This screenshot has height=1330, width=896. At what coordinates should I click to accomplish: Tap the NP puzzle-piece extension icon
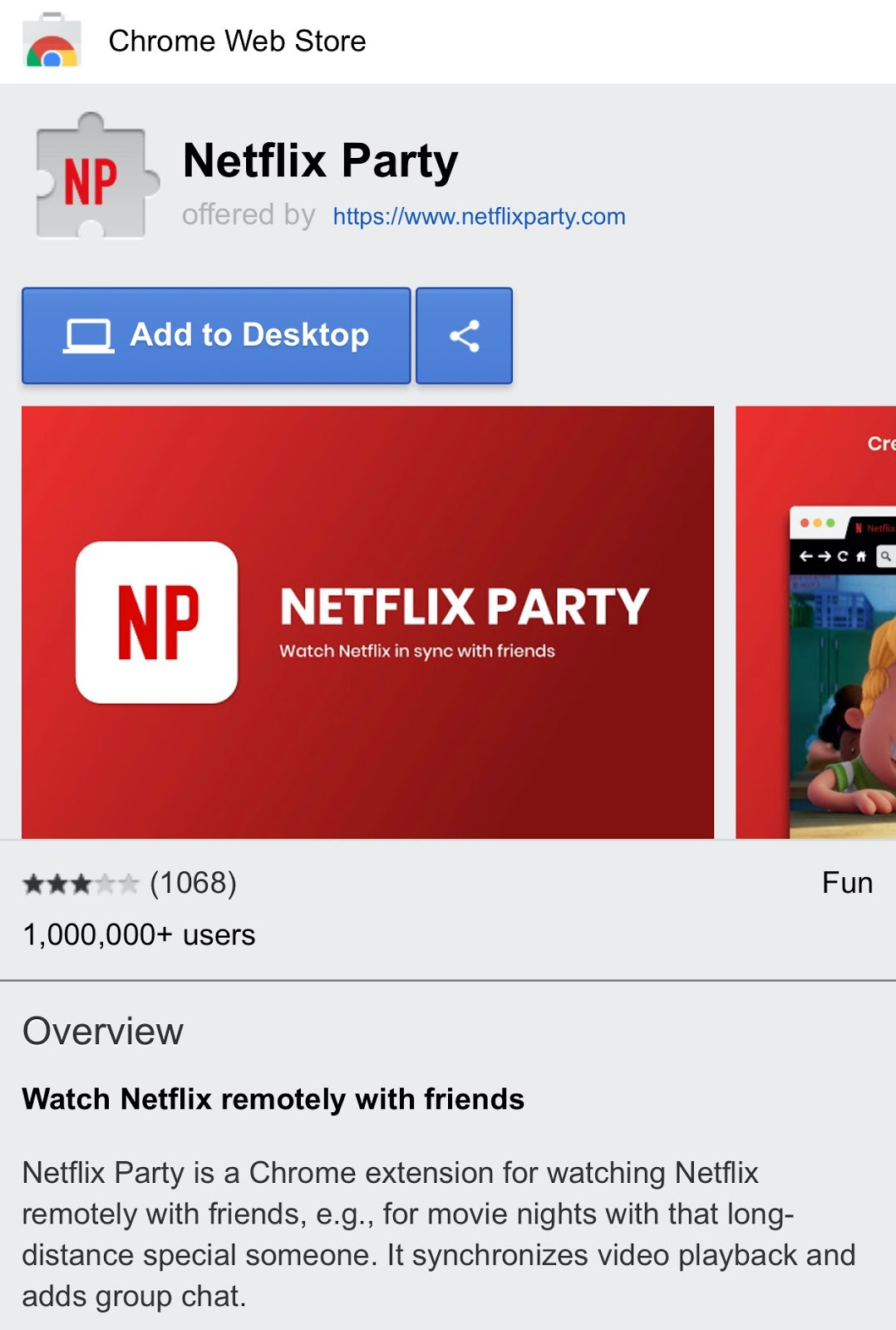coord(96,177)
